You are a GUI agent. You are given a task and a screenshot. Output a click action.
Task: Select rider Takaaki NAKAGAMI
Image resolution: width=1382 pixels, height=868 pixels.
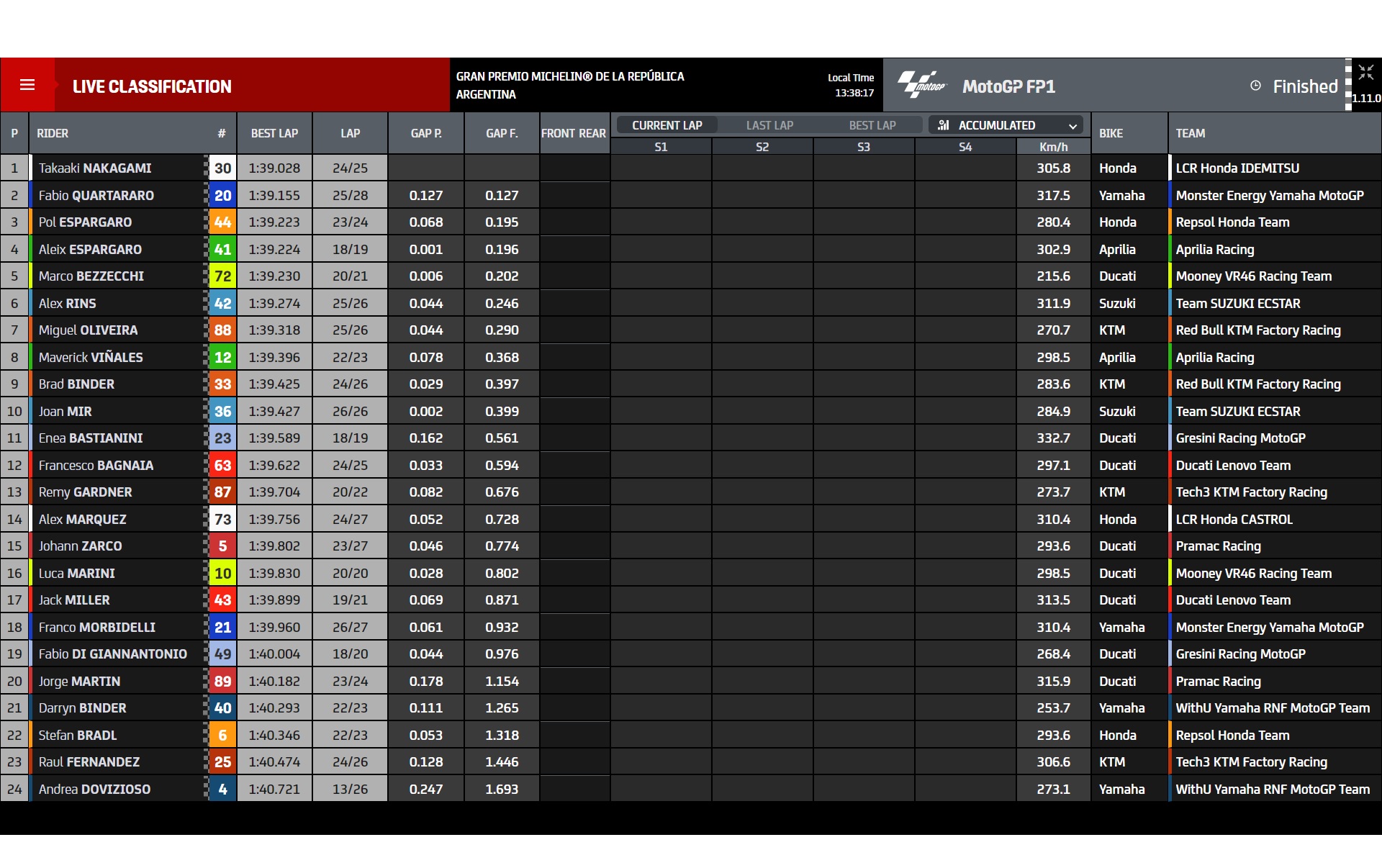[x=95, y=168]
